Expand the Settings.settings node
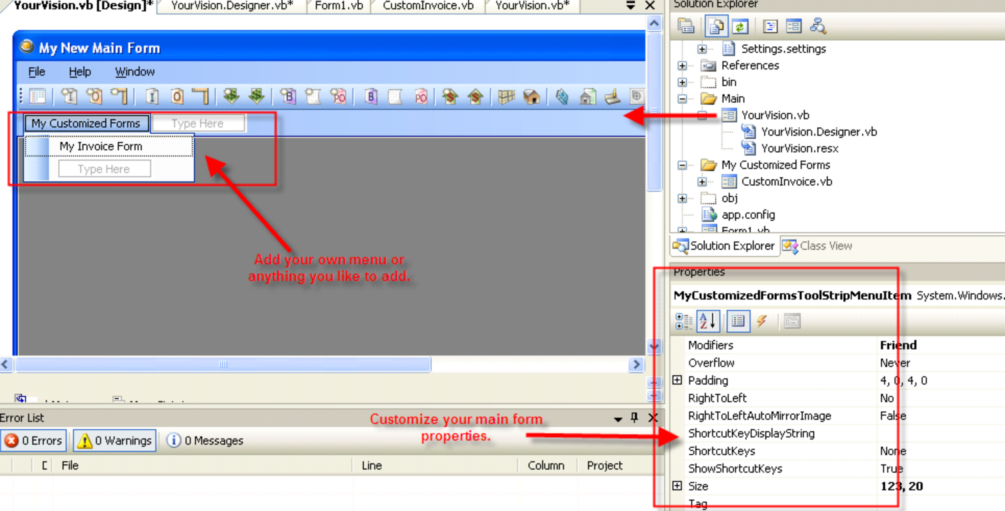The width and height of the screenshot is (1005, 511). 702,49
